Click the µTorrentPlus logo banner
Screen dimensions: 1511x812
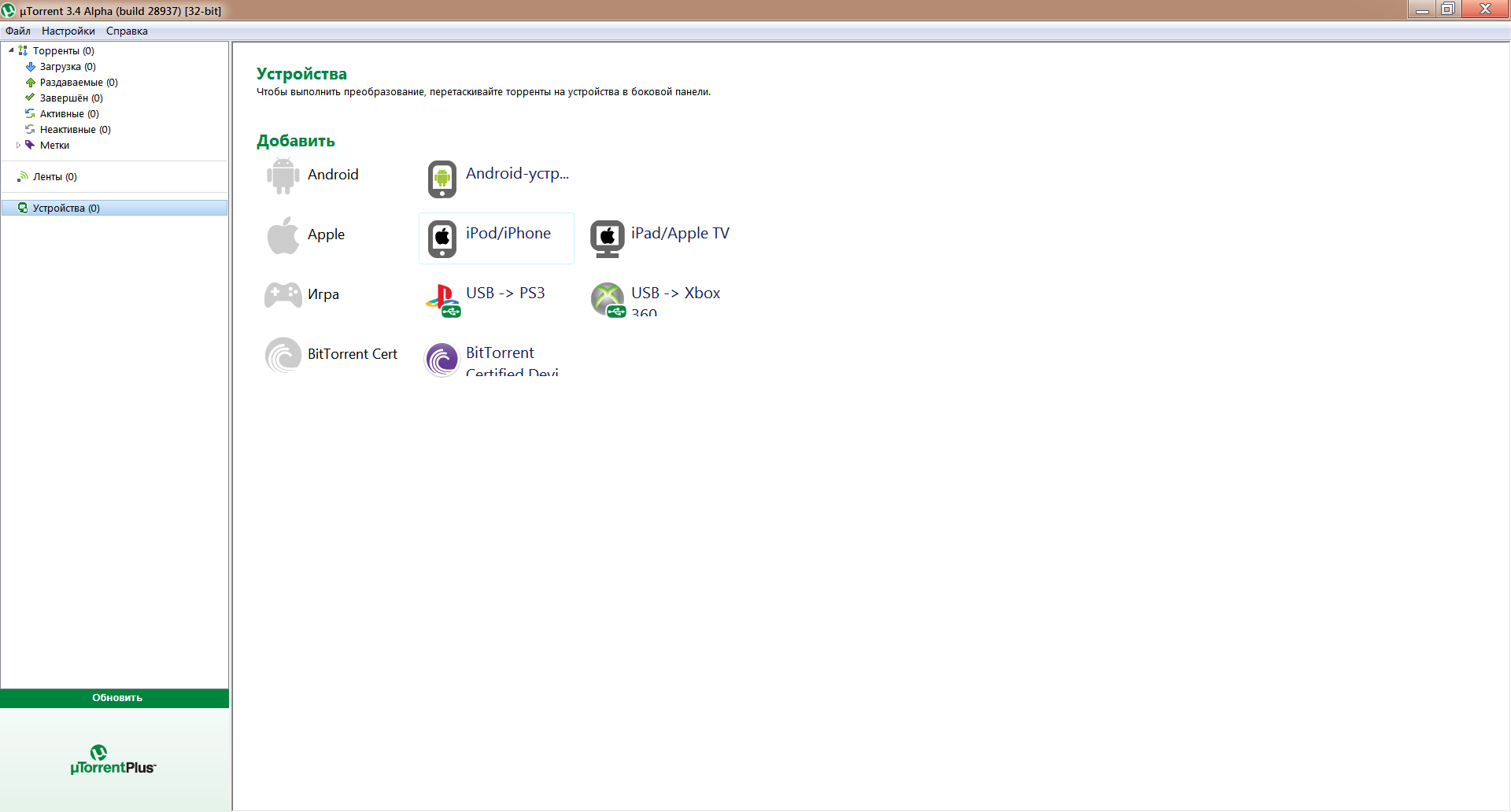[x=113, y=760]
